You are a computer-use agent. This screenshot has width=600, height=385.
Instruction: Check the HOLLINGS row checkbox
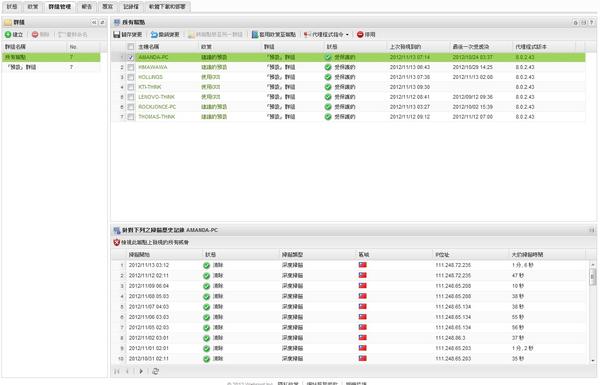coord(131,77)
